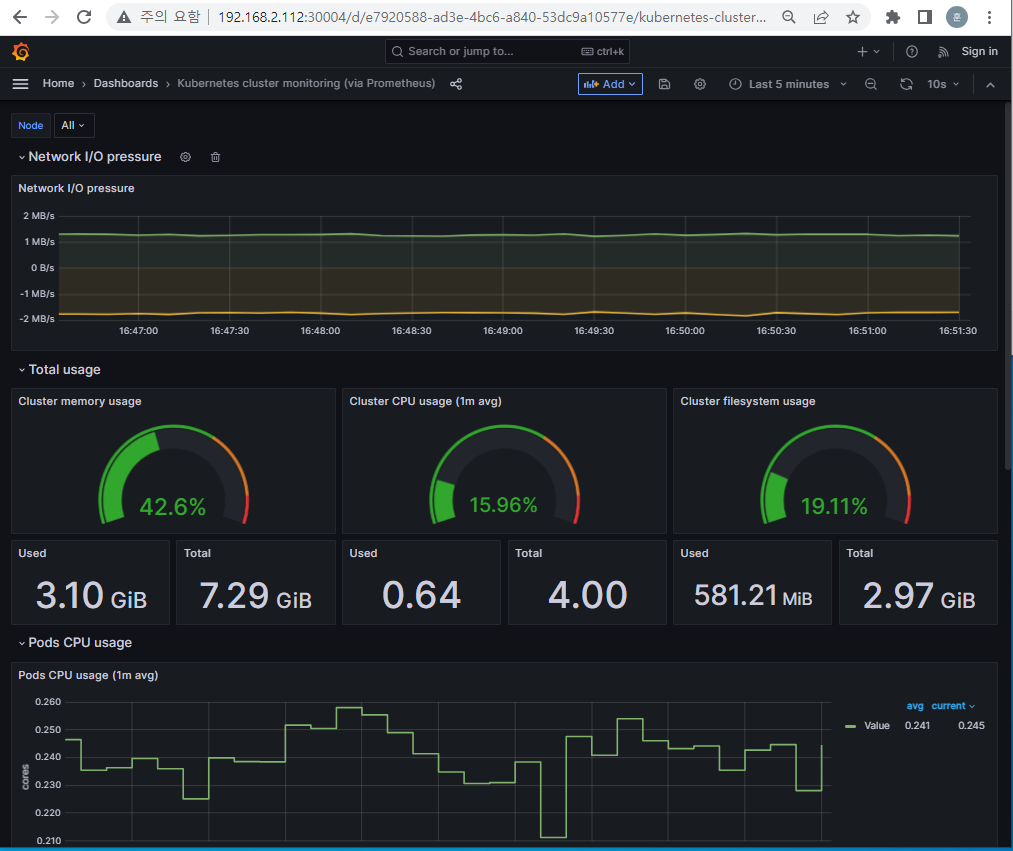Open the Node All variable dropdown
The image size is (1013, 851).
tap(74, 125)
